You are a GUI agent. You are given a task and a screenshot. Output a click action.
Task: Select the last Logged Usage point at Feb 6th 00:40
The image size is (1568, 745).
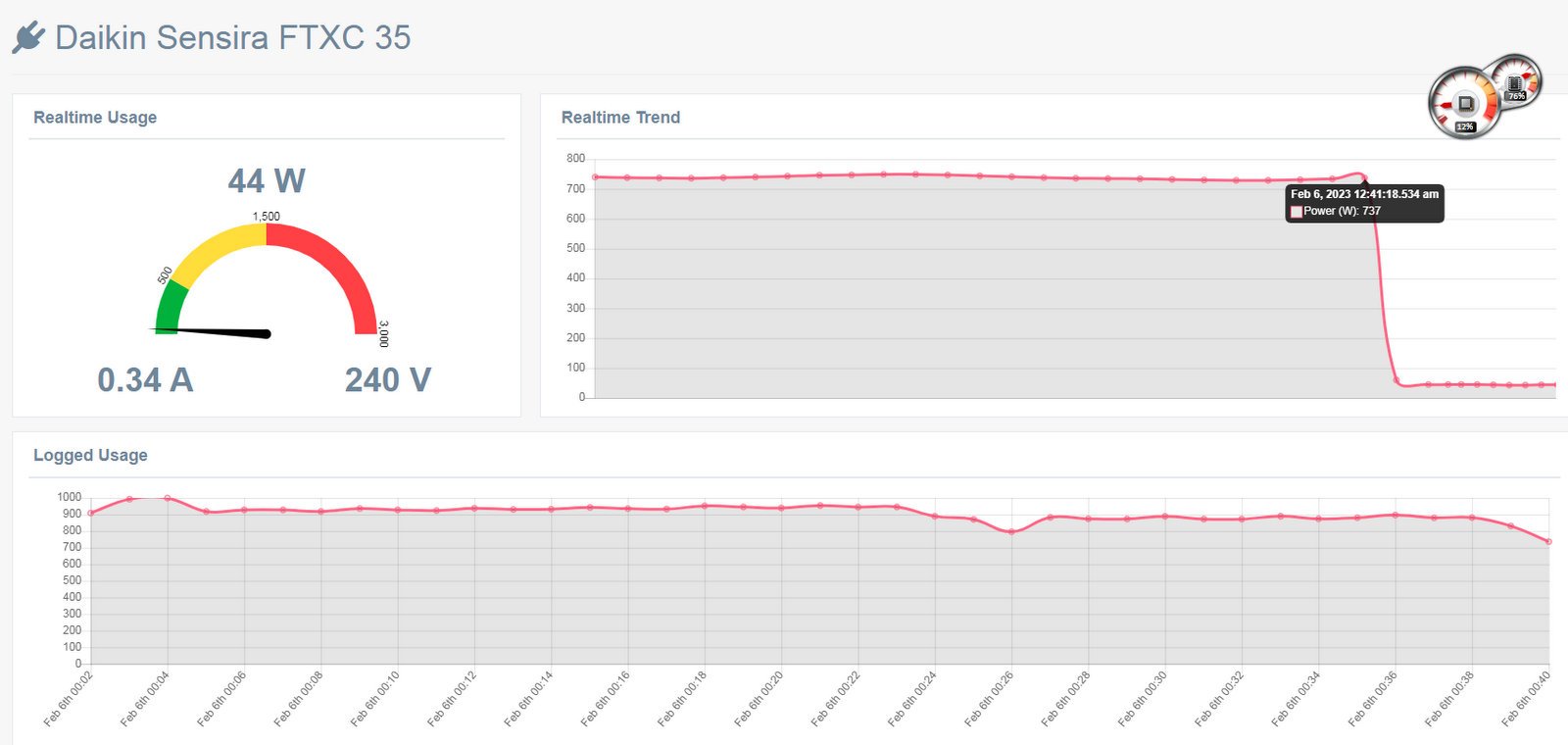pos(1548,541)
